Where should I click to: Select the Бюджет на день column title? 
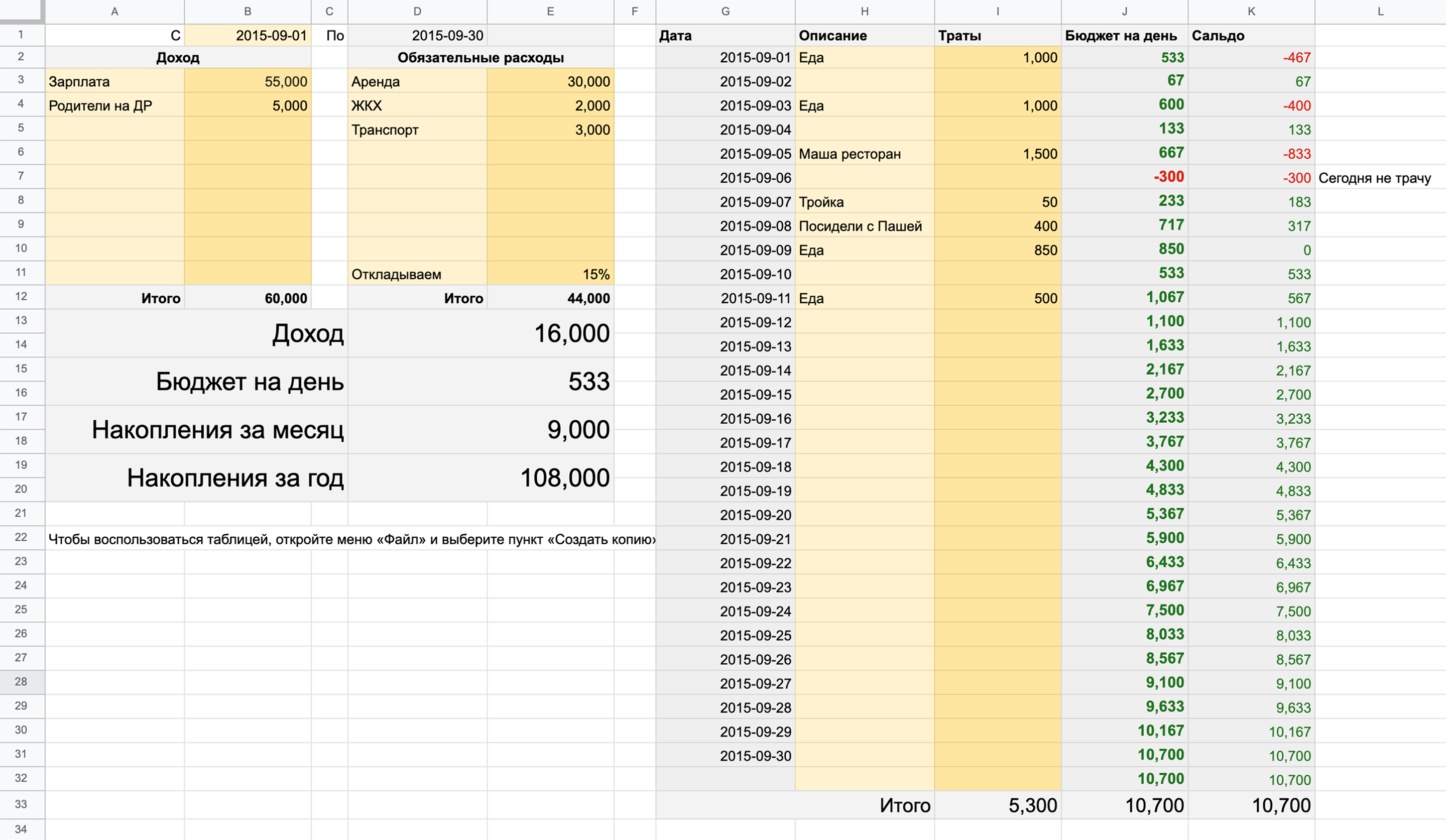1124,36
